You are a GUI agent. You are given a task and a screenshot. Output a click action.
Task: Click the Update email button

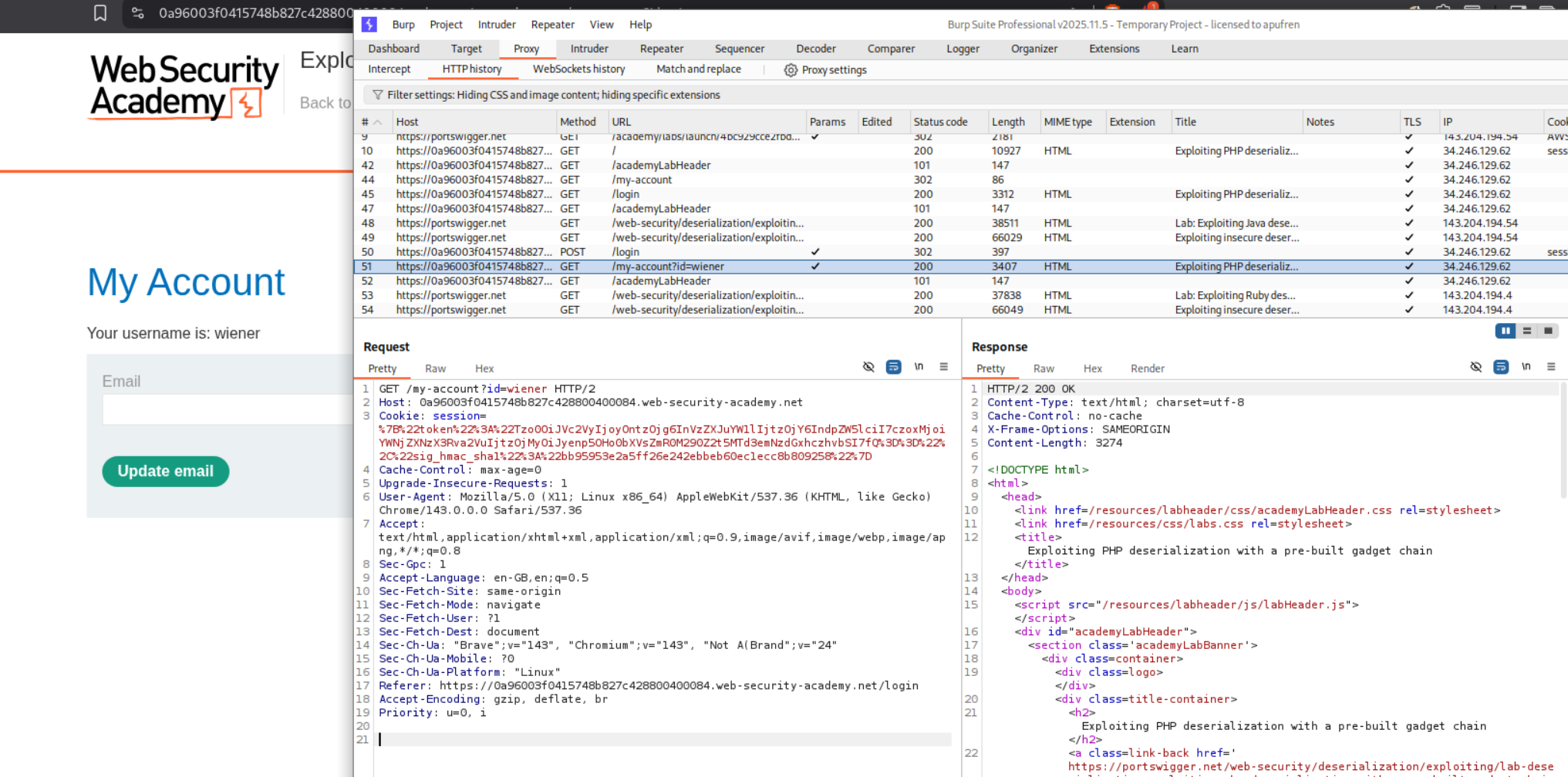(x=165, y=471)
